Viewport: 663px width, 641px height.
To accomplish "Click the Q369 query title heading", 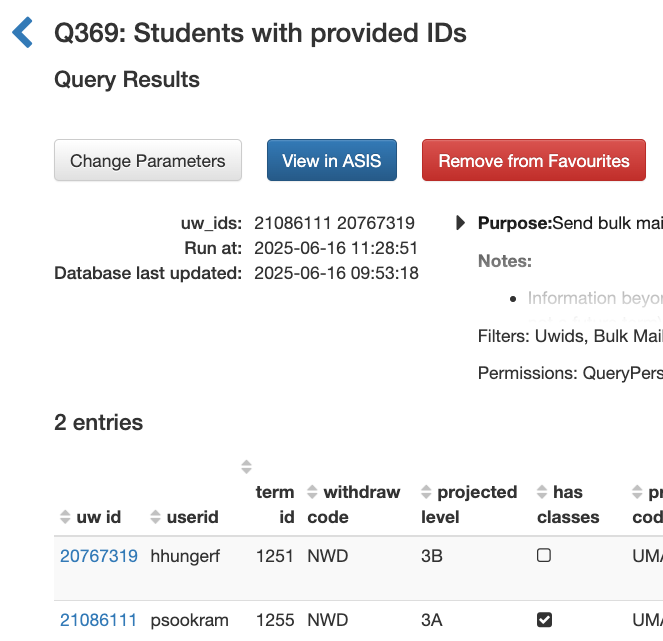I will tap(260, 33).
